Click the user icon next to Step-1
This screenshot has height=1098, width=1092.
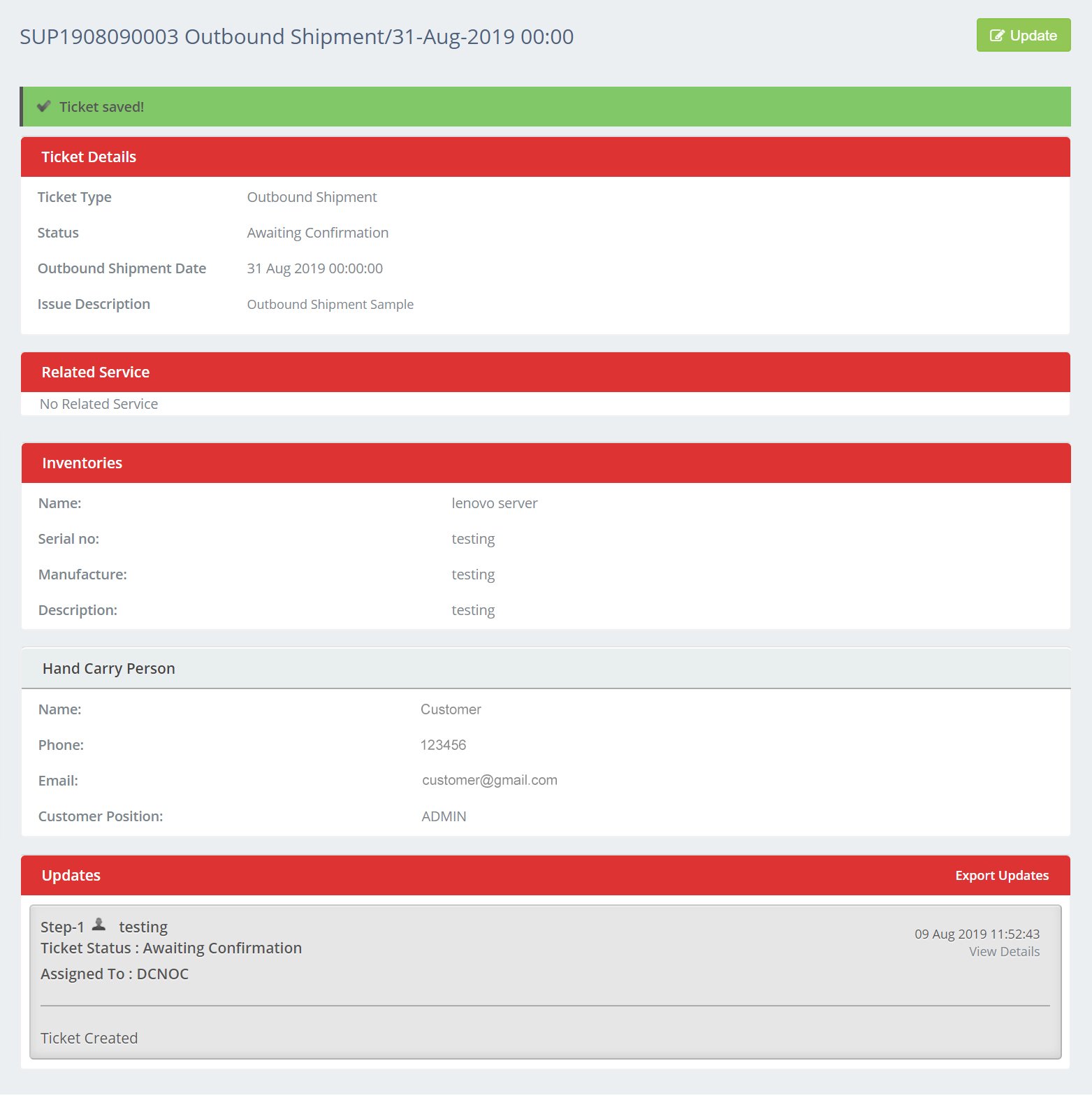(99, 925)
